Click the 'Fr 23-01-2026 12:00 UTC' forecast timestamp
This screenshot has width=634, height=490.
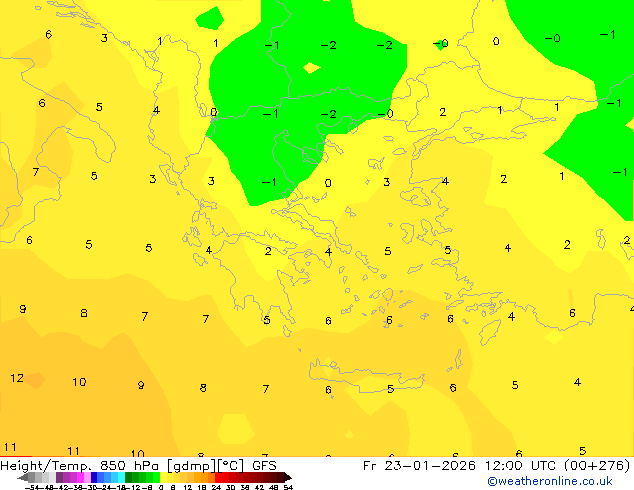point(461,465)
